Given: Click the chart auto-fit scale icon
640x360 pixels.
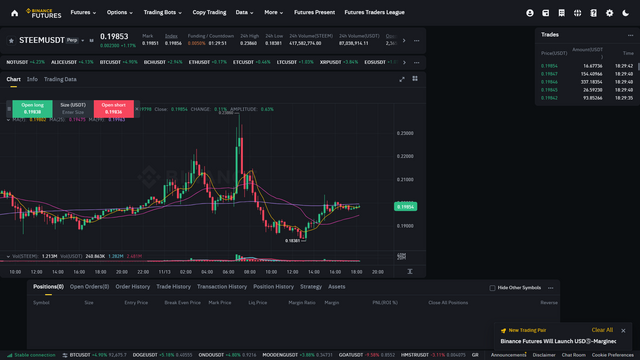Looking at the screenshot, I should [x=410, y=271].
